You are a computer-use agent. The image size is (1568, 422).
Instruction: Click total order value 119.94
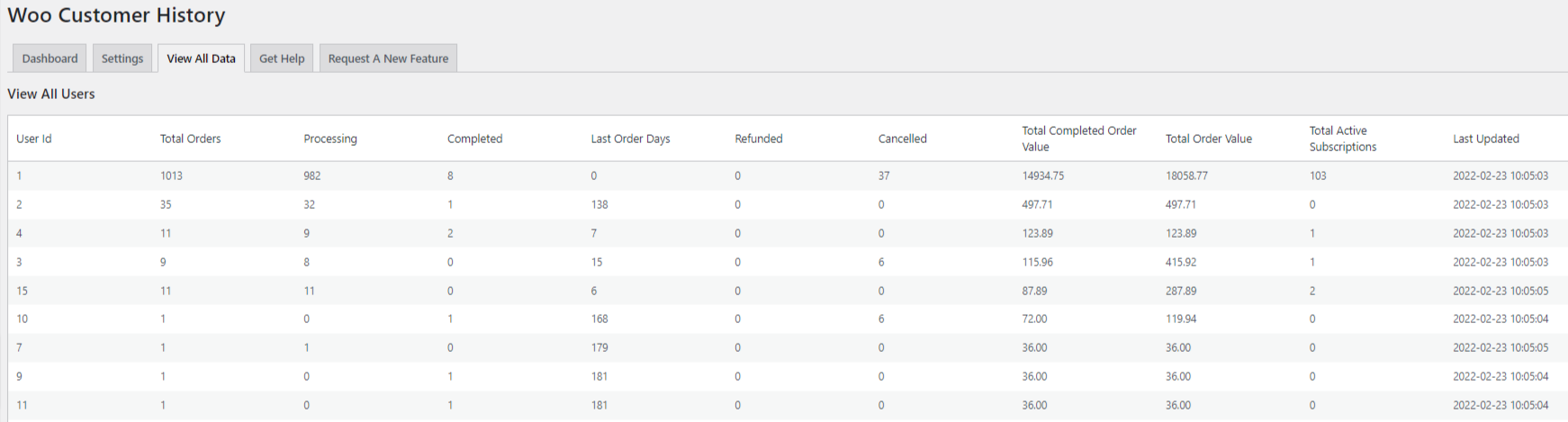(1181, 319)
